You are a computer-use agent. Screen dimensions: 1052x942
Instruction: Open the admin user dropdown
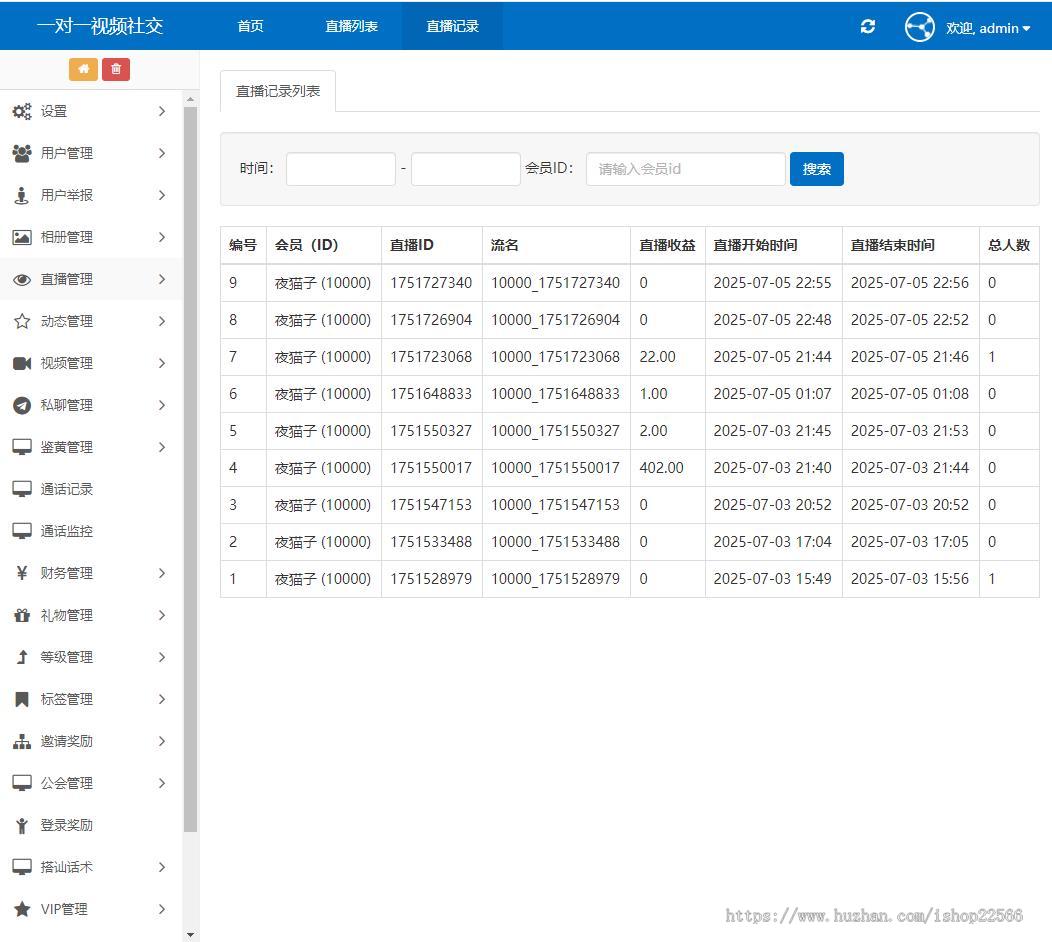pyautogui.click(x=988, y=28)
